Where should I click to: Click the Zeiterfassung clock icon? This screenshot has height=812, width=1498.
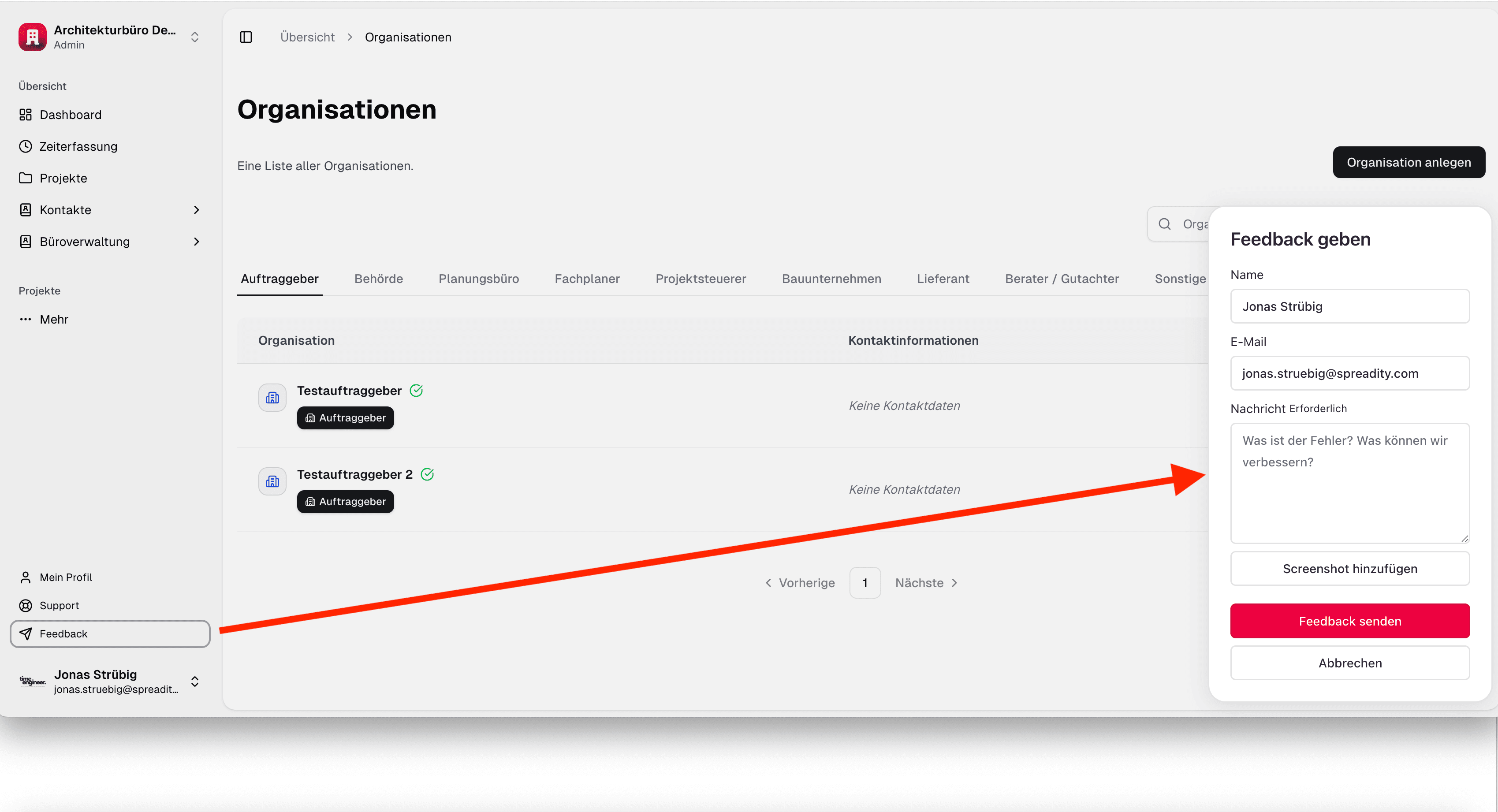[x=26, y=147]
